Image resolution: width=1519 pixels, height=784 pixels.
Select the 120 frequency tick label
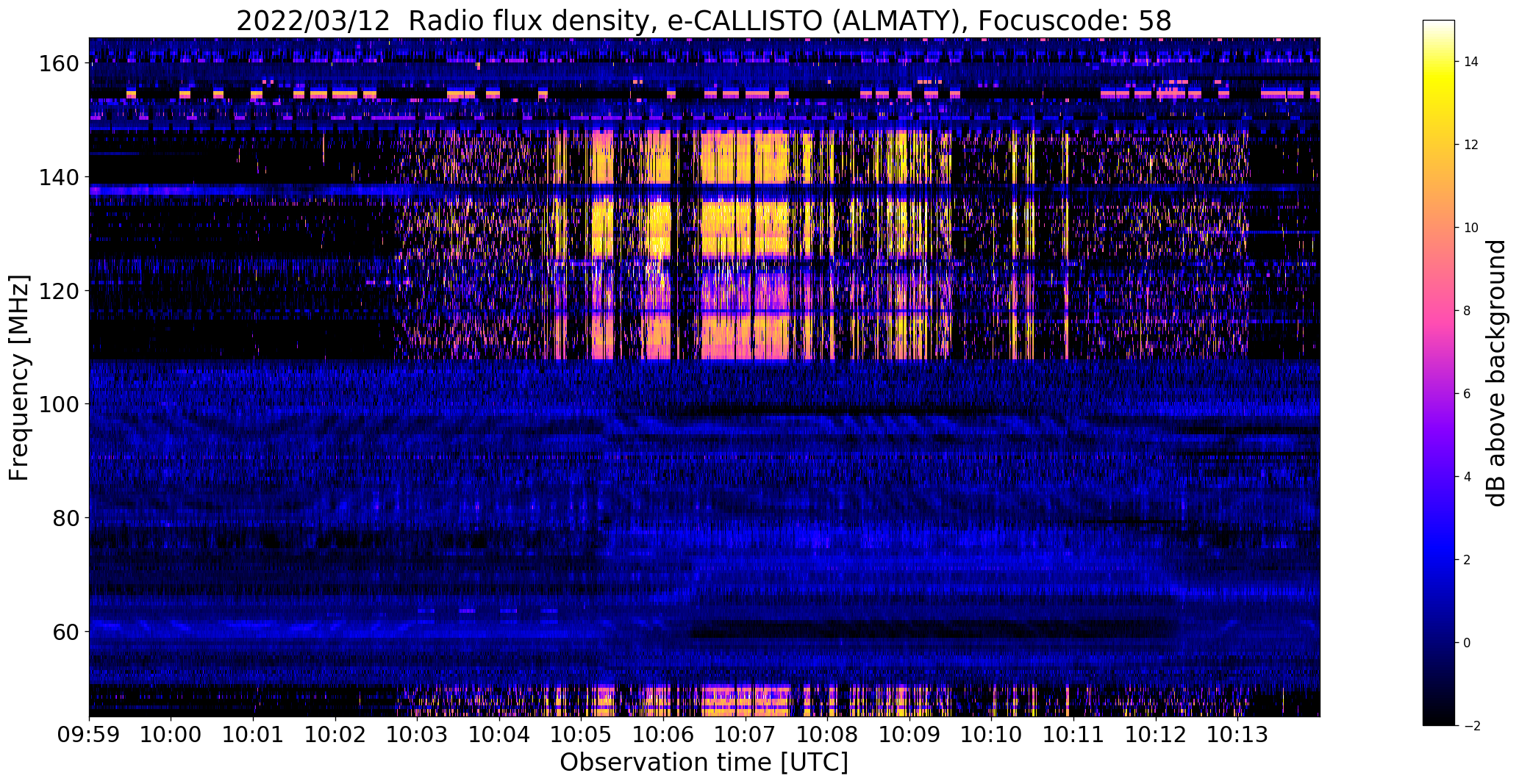(x=60, y=291)
